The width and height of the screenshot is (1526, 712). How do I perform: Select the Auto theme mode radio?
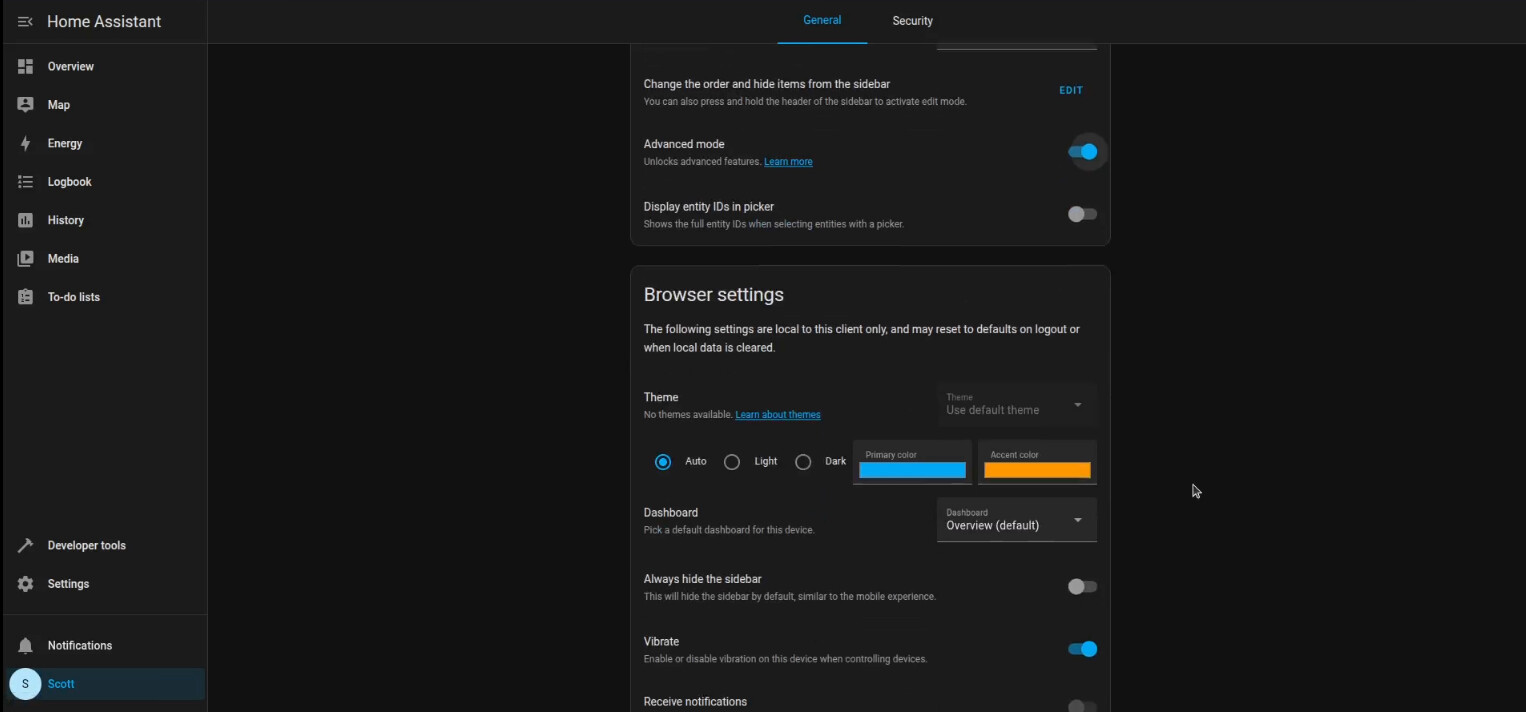coord(663,462)
